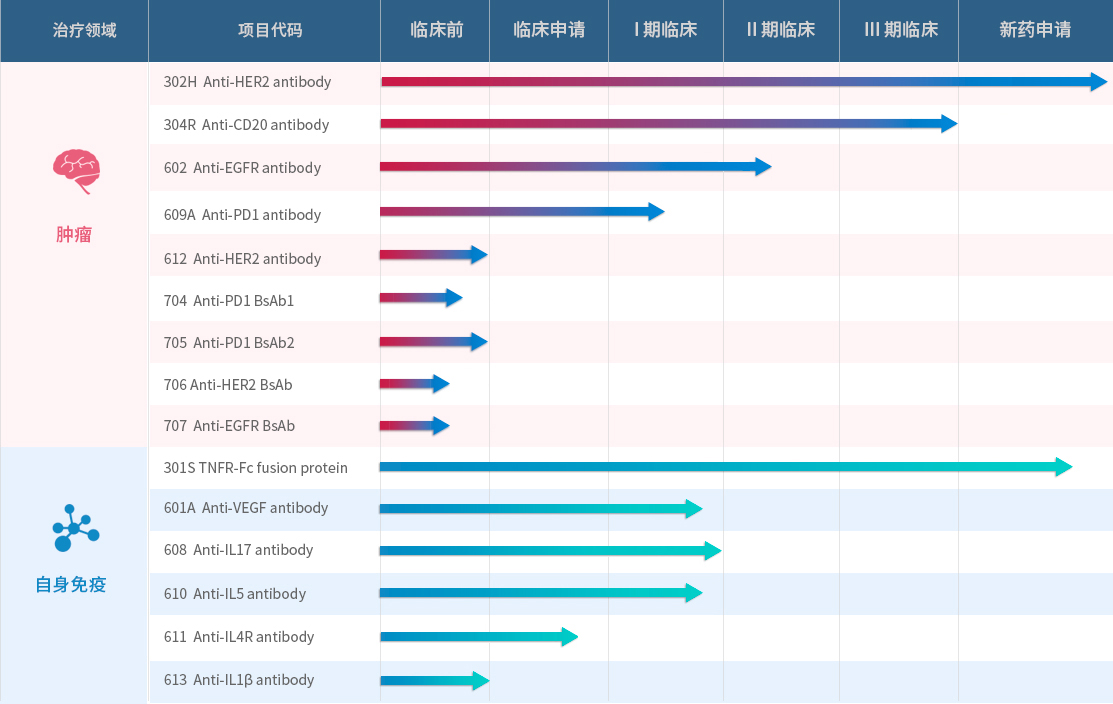Select project 609A Anti-PD1 antibody

click(x=242, y=215)
